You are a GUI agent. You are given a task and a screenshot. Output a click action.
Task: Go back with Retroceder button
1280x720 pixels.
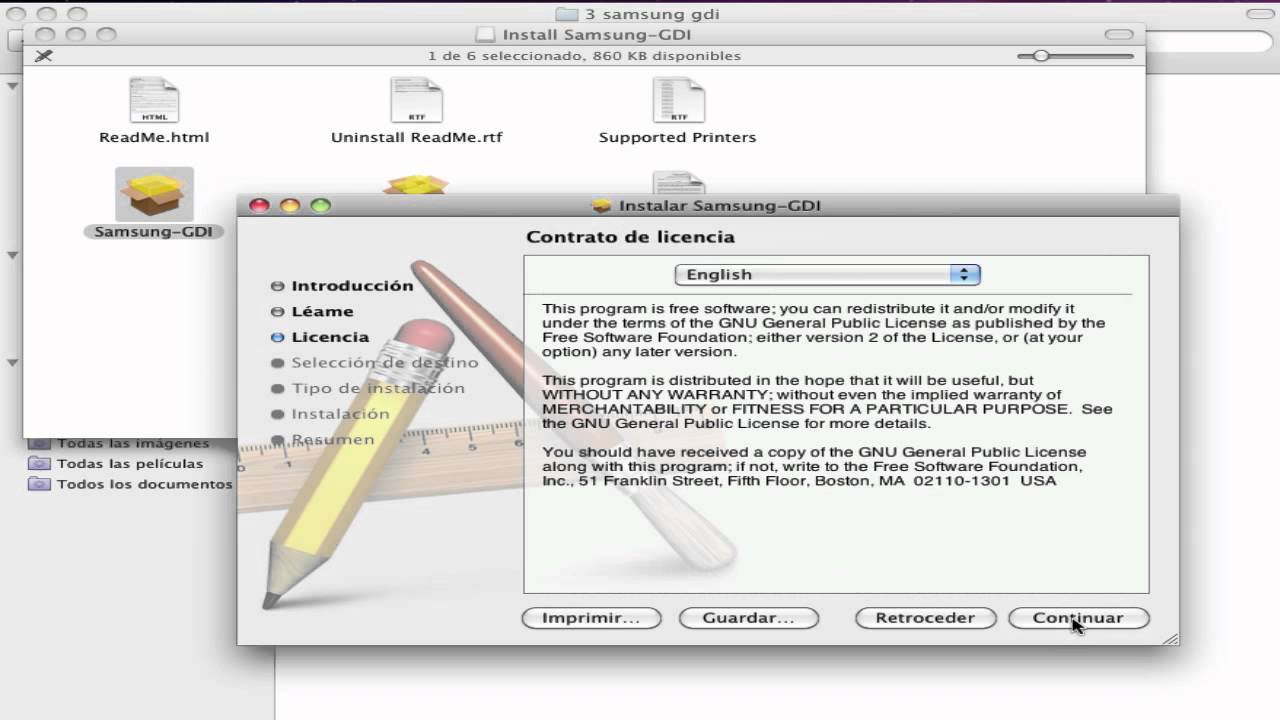pos(925,618)
